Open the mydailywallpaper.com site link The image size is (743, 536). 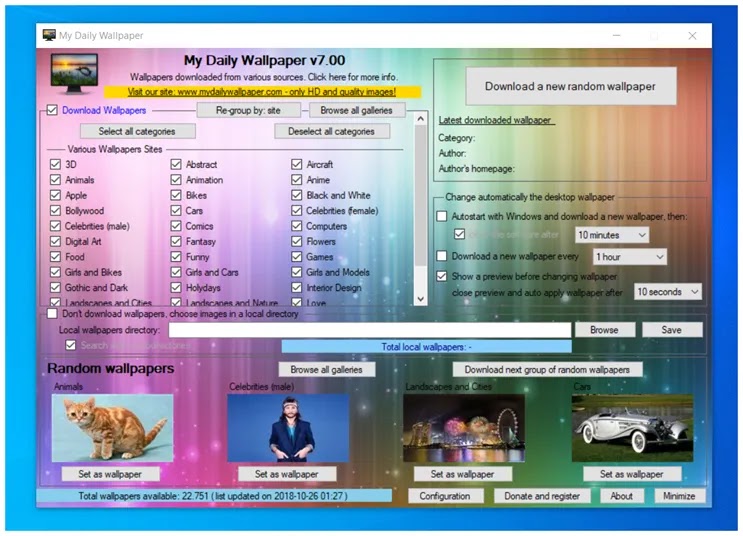point(262,92)
